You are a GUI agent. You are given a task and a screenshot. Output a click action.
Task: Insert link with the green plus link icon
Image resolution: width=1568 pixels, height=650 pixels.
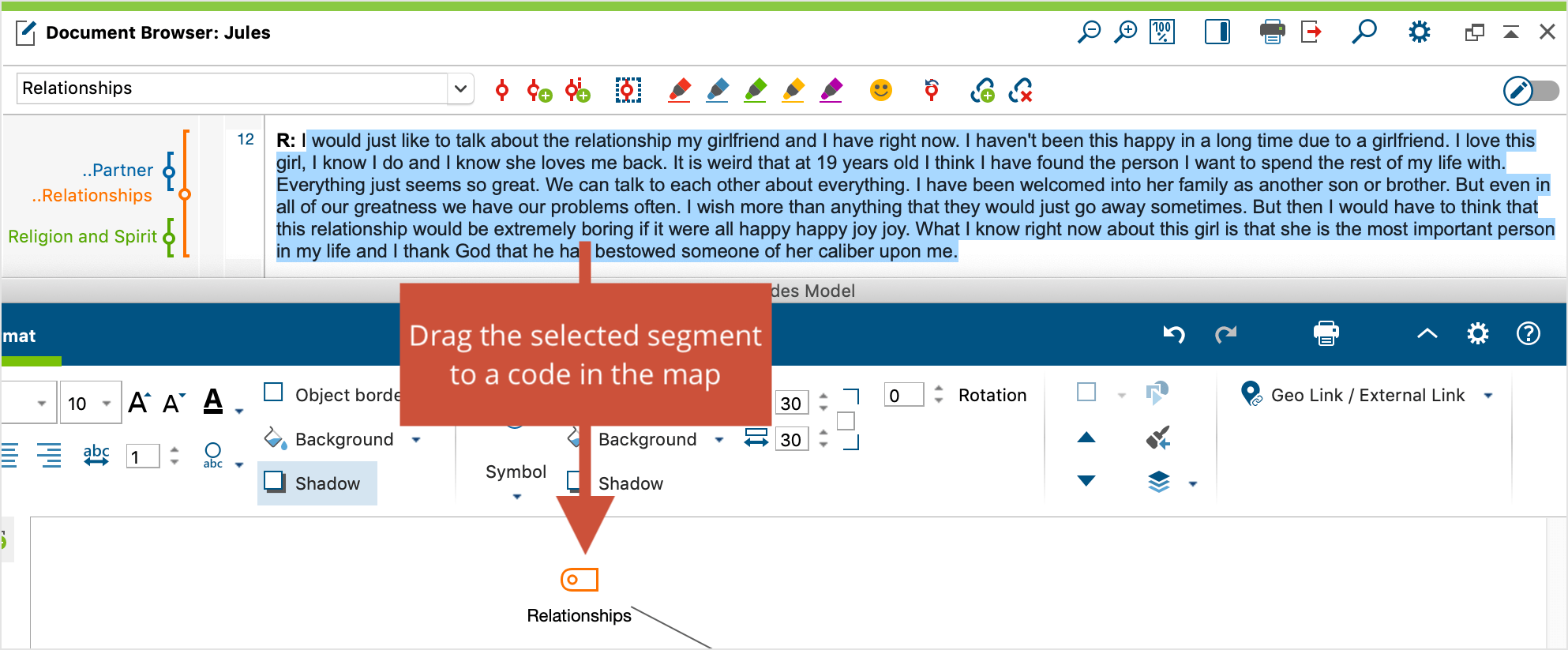pos(982,90)
